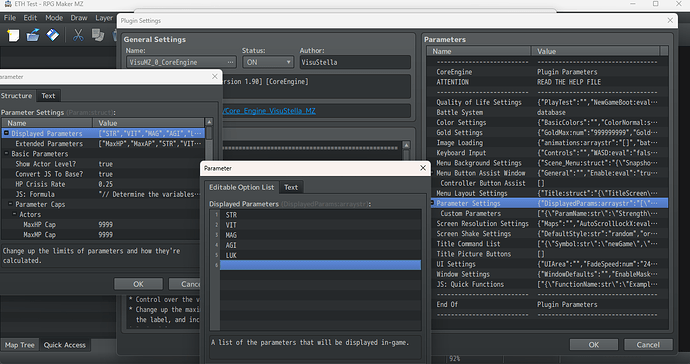The image size is (690, 364).
Task: Click the ellipsis button beside plugin name field
Action: pos(231,62)
